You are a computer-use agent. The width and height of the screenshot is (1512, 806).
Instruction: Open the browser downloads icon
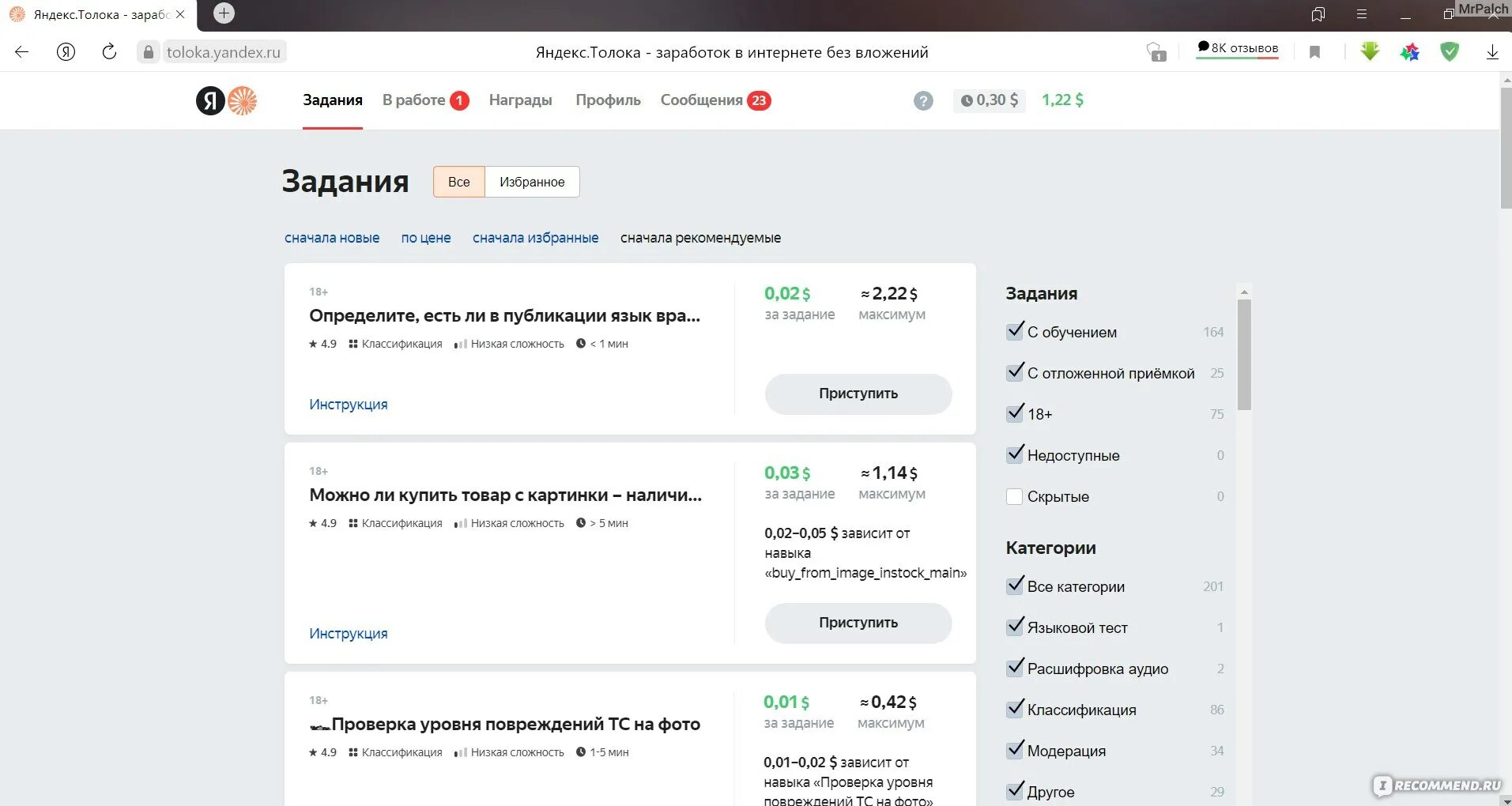[1492, 52]
